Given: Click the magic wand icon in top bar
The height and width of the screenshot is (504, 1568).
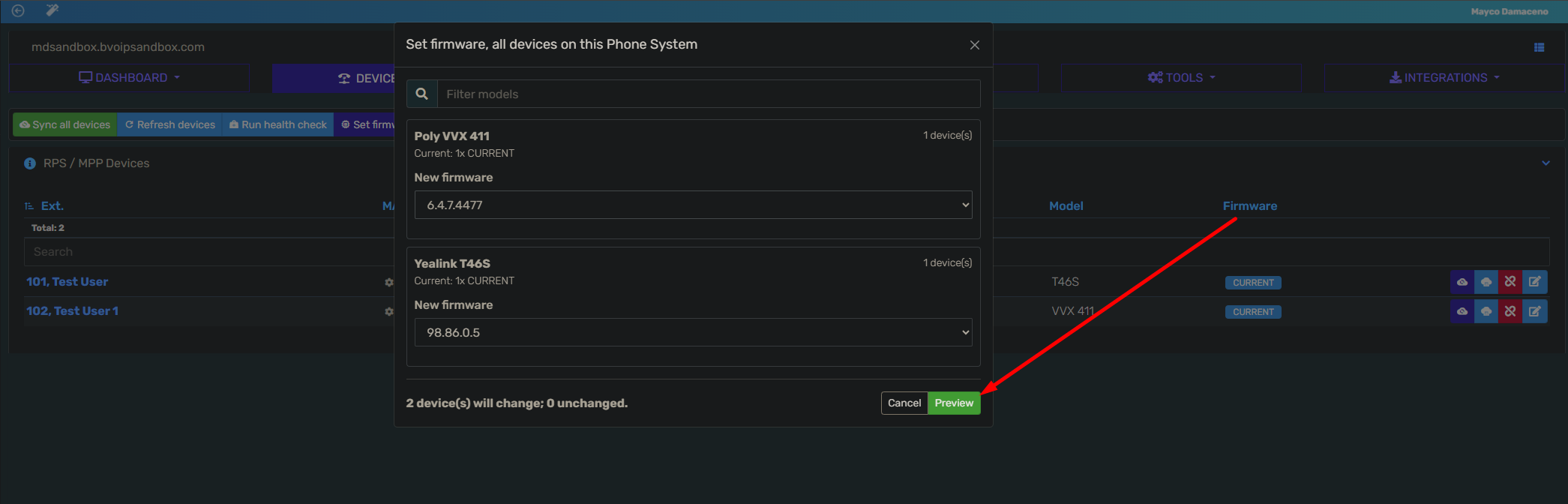Looking at the screenshot, I should click(52, 10).
